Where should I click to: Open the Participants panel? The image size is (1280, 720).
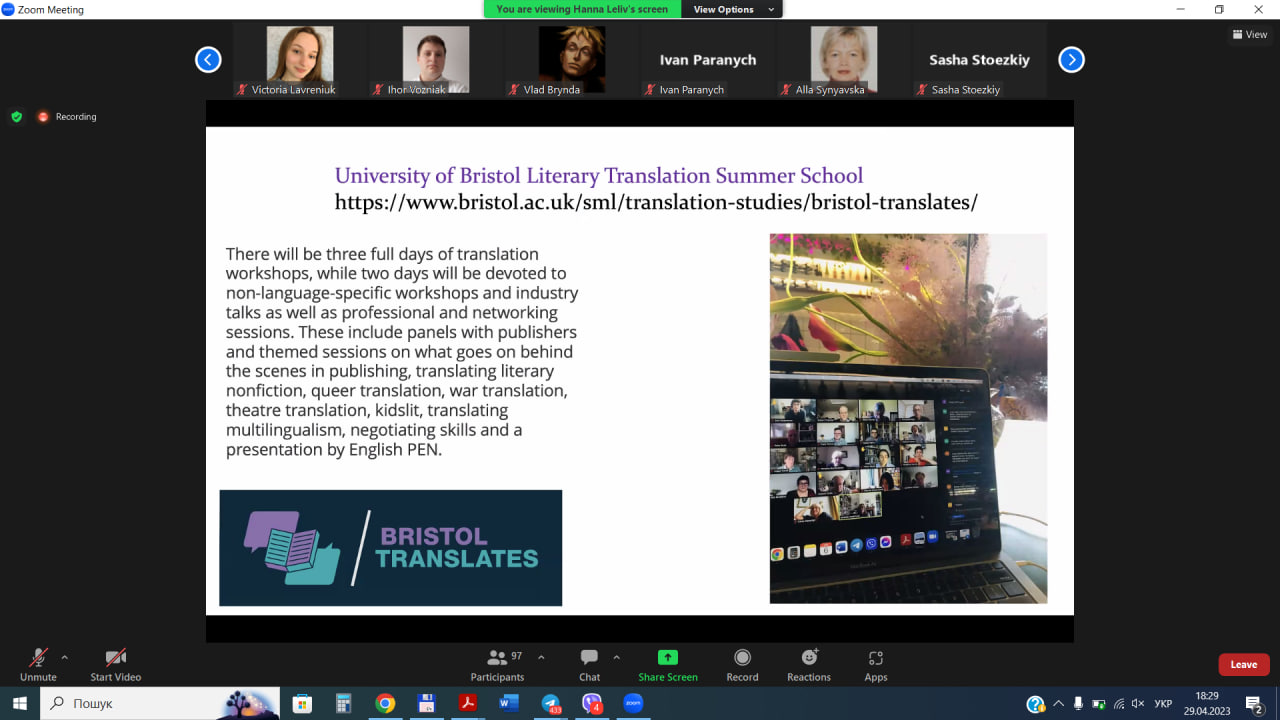[x=497, y=664]
